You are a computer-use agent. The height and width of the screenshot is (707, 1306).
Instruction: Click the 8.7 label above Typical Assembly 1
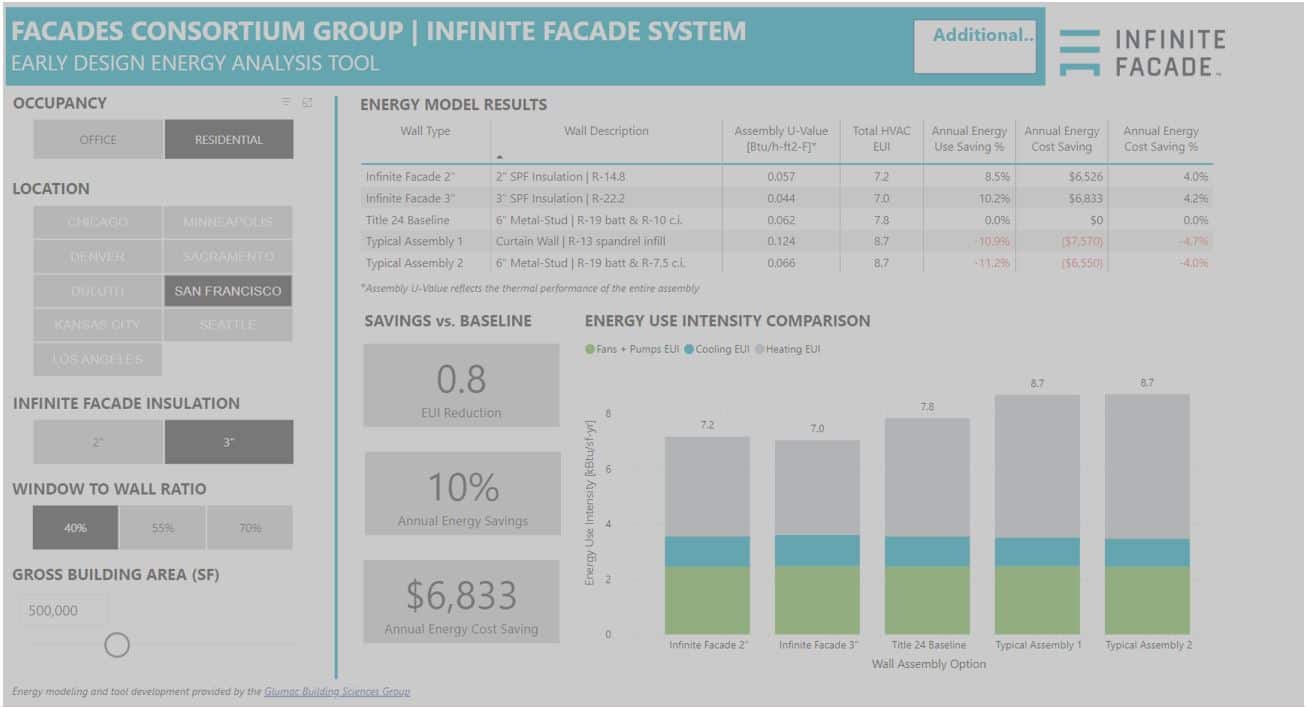pos(1037,383)
